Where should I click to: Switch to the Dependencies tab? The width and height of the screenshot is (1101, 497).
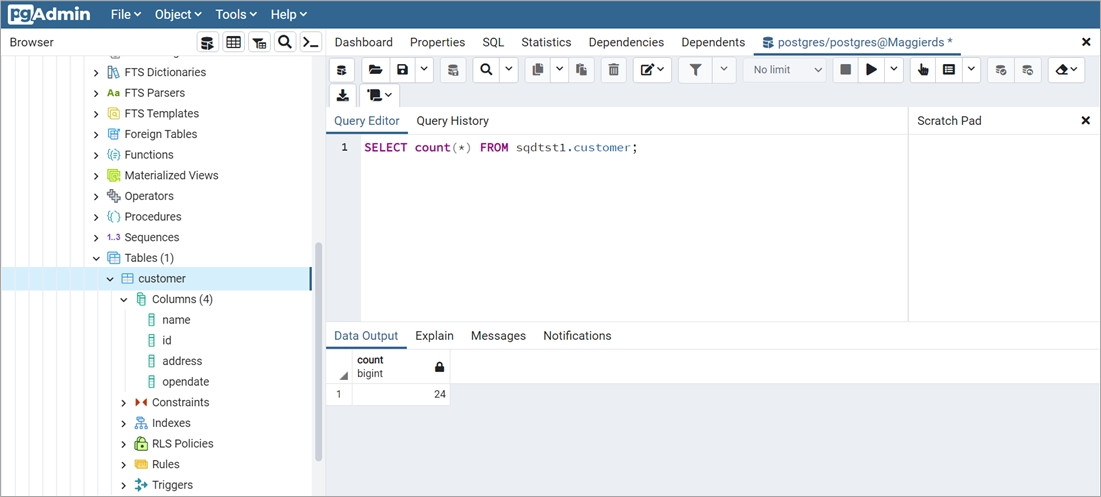(x=626, y=43)
